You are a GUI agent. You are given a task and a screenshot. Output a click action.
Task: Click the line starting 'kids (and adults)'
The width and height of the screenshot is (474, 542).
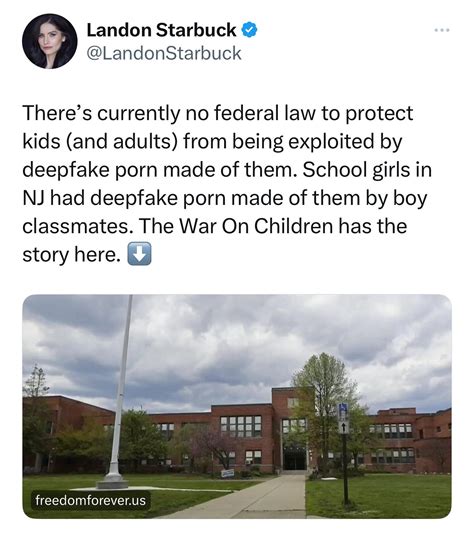212,142
